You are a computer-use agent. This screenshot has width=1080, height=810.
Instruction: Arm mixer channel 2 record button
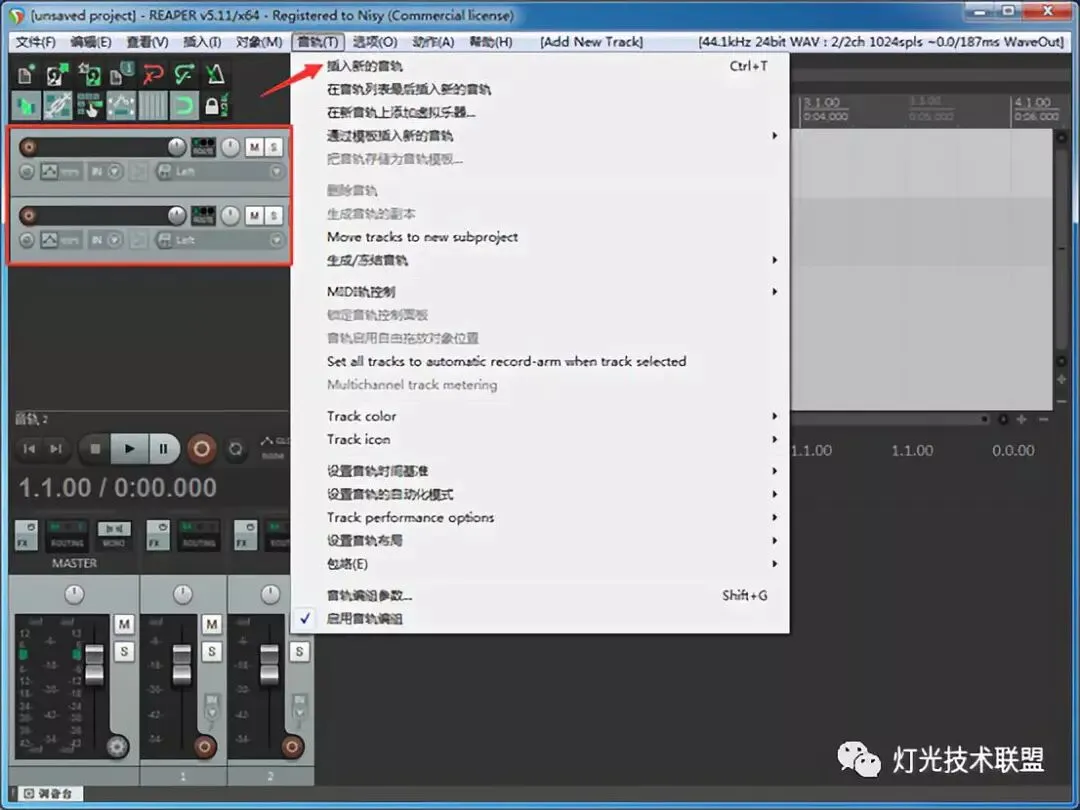(x=291, y=746)
